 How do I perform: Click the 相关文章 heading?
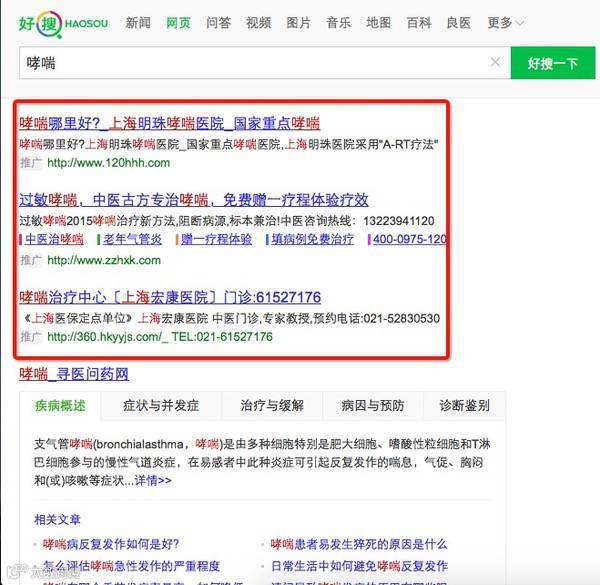pyautogui.click(x=57, y=520)
